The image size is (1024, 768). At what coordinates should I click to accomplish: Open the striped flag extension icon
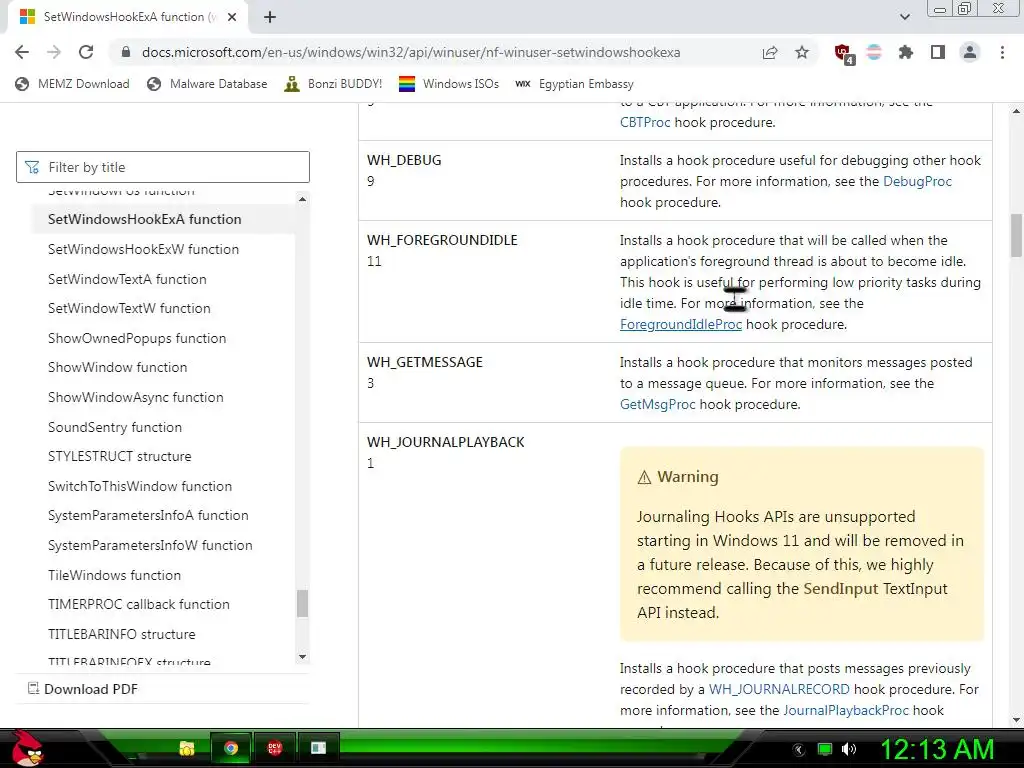[874, 52]
